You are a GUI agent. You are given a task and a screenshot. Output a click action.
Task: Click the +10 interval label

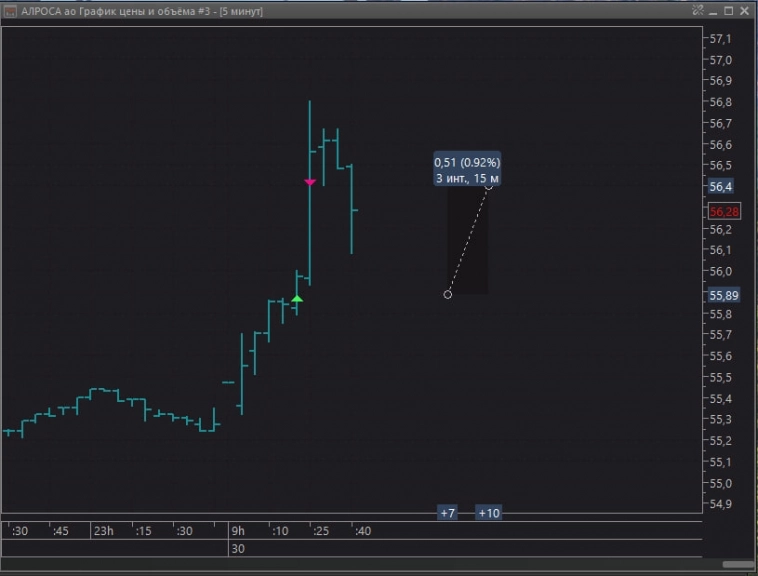pyautogui.click(x=489, y=513)
